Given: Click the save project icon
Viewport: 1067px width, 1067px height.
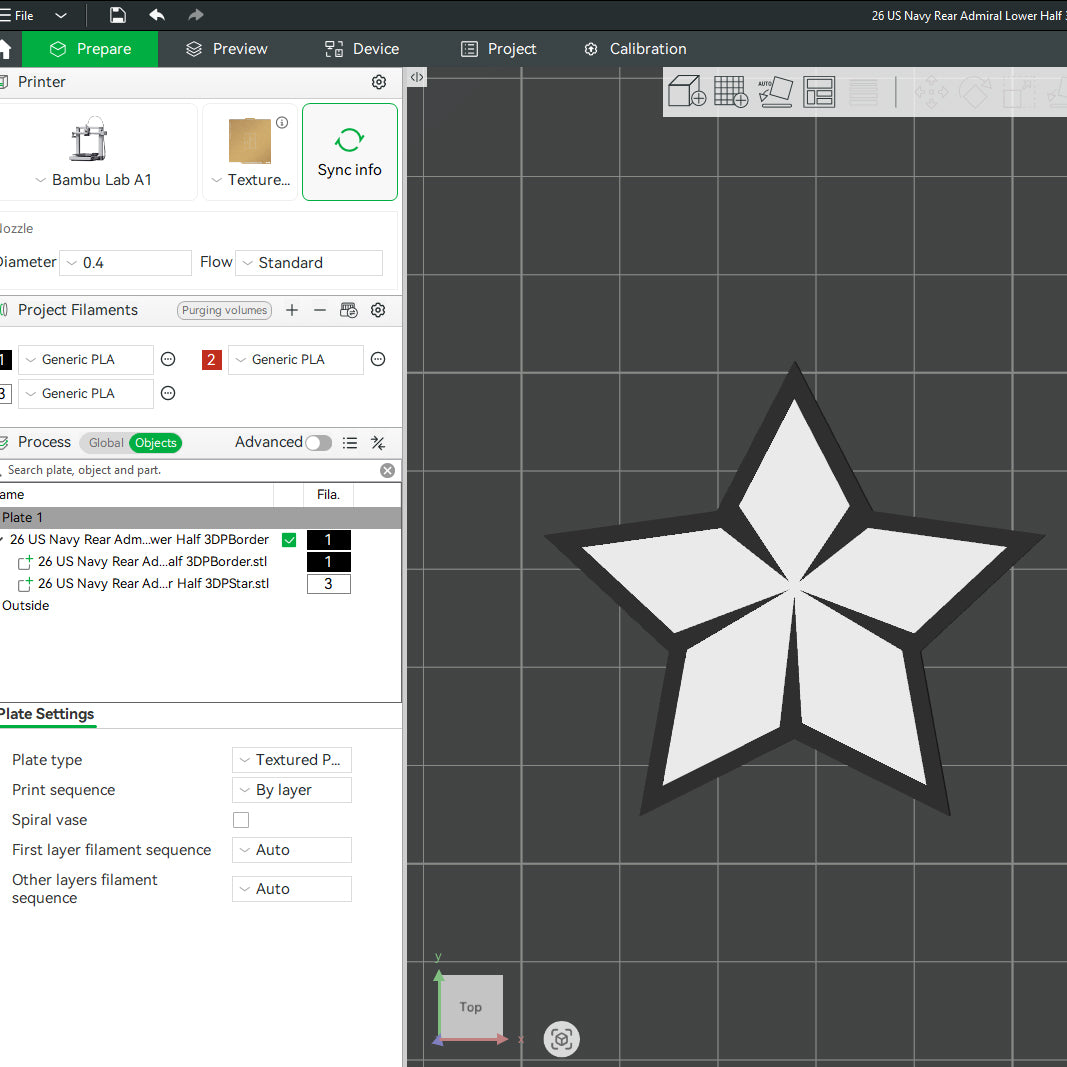Looking at the screenshot, I should click(118, 15).
